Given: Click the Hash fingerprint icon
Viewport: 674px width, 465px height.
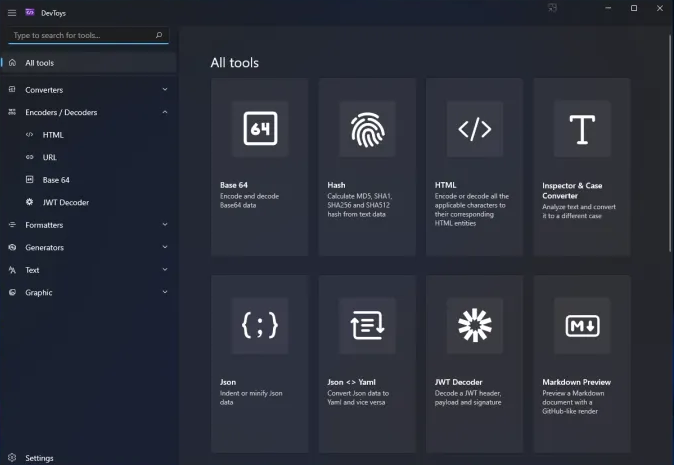Looking at the screenshot, I should point(368,129).
